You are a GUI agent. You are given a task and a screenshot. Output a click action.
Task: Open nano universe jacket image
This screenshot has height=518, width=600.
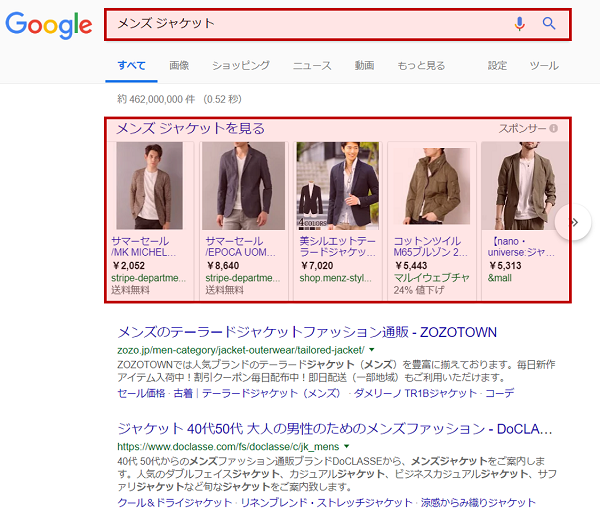pyautogui.click(x=524, y=186)
